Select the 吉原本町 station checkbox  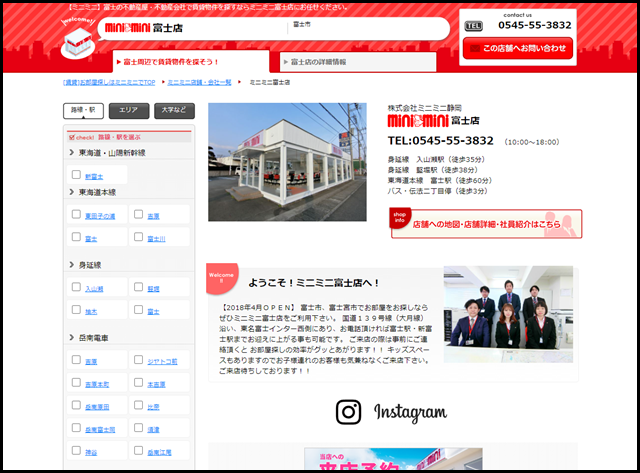76,382
